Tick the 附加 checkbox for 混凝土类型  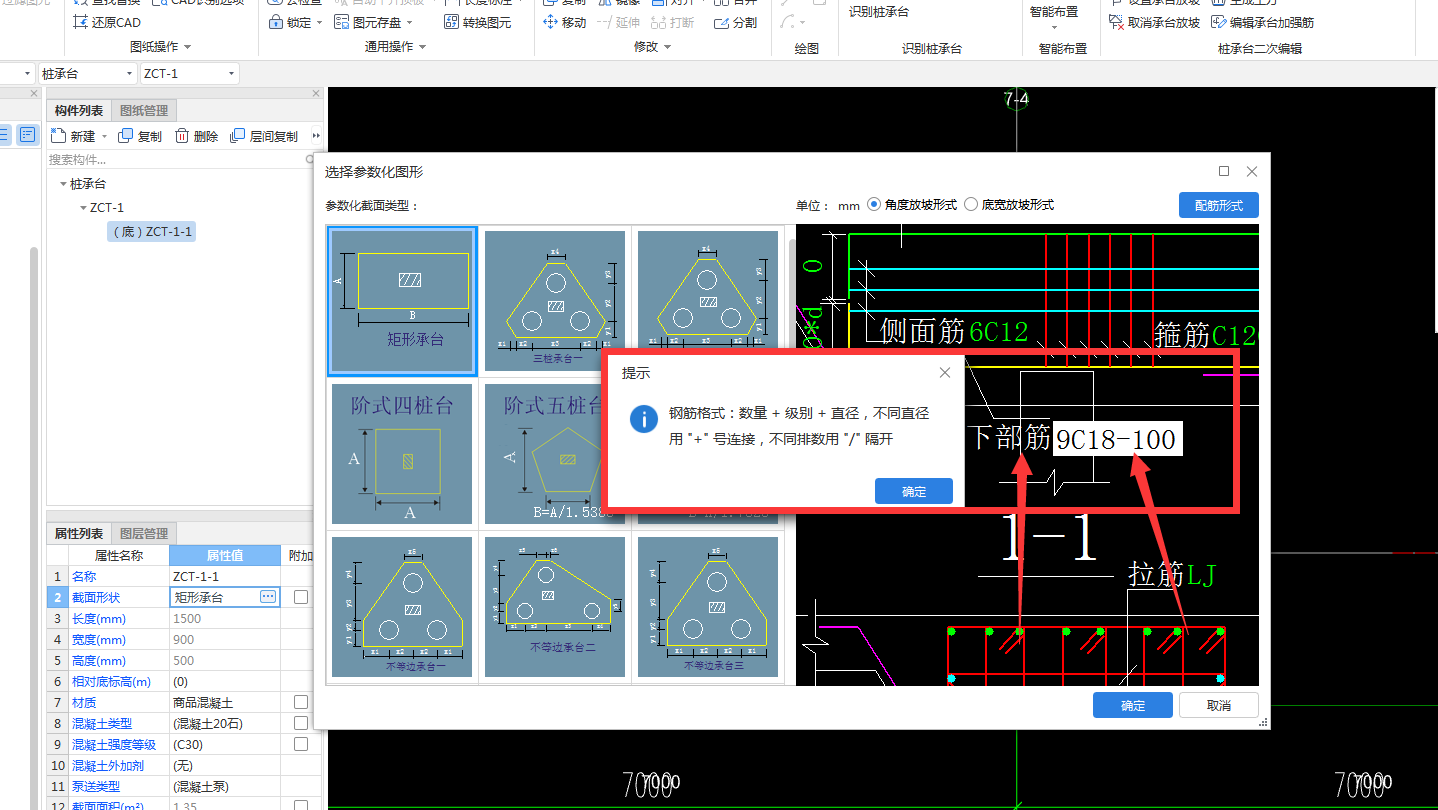pos(301,723)
